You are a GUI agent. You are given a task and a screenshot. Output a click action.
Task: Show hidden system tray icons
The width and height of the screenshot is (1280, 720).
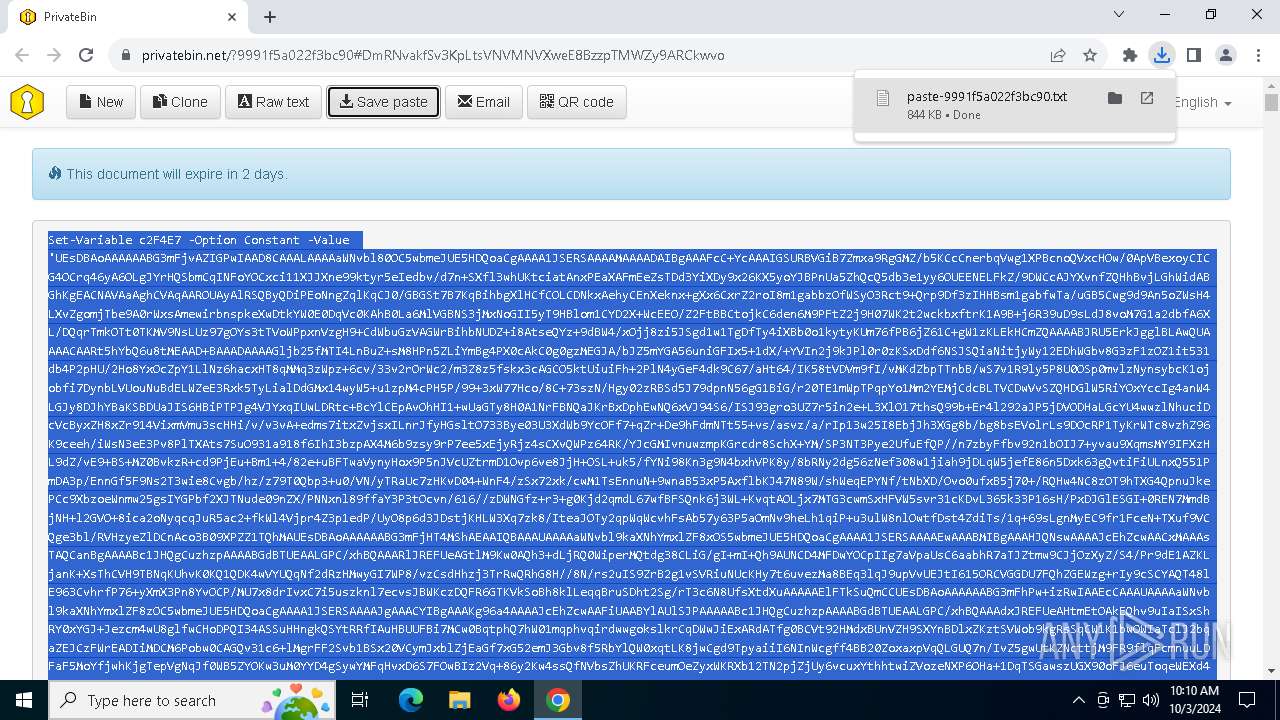pos(1078,700)
